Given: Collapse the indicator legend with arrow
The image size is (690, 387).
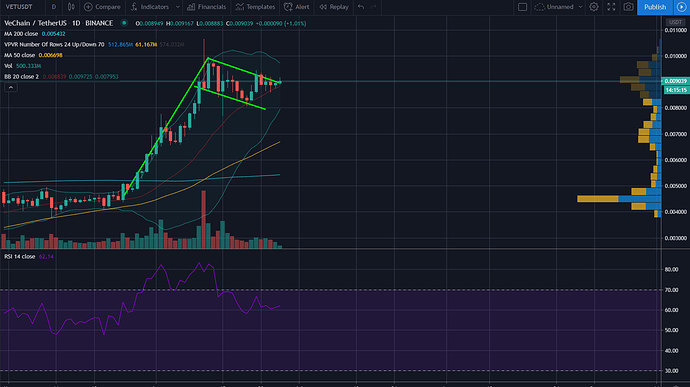Looking at the screenshot, I should click(11, 87).
